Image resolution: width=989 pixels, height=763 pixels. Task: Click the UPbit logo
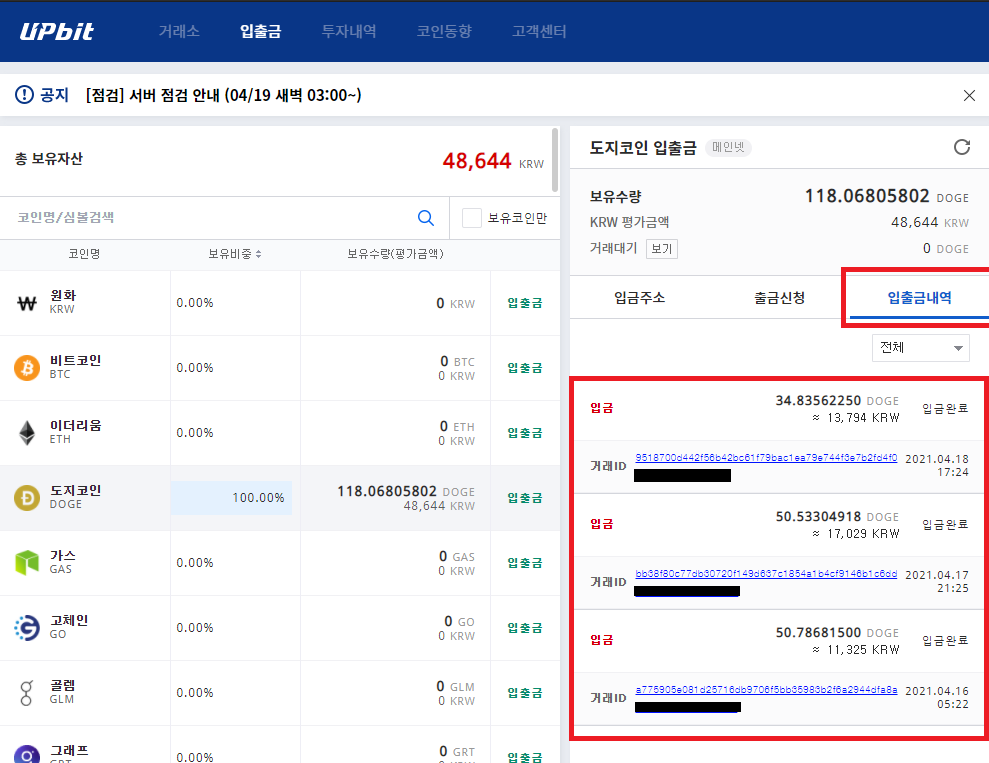[x=57, y=31]
